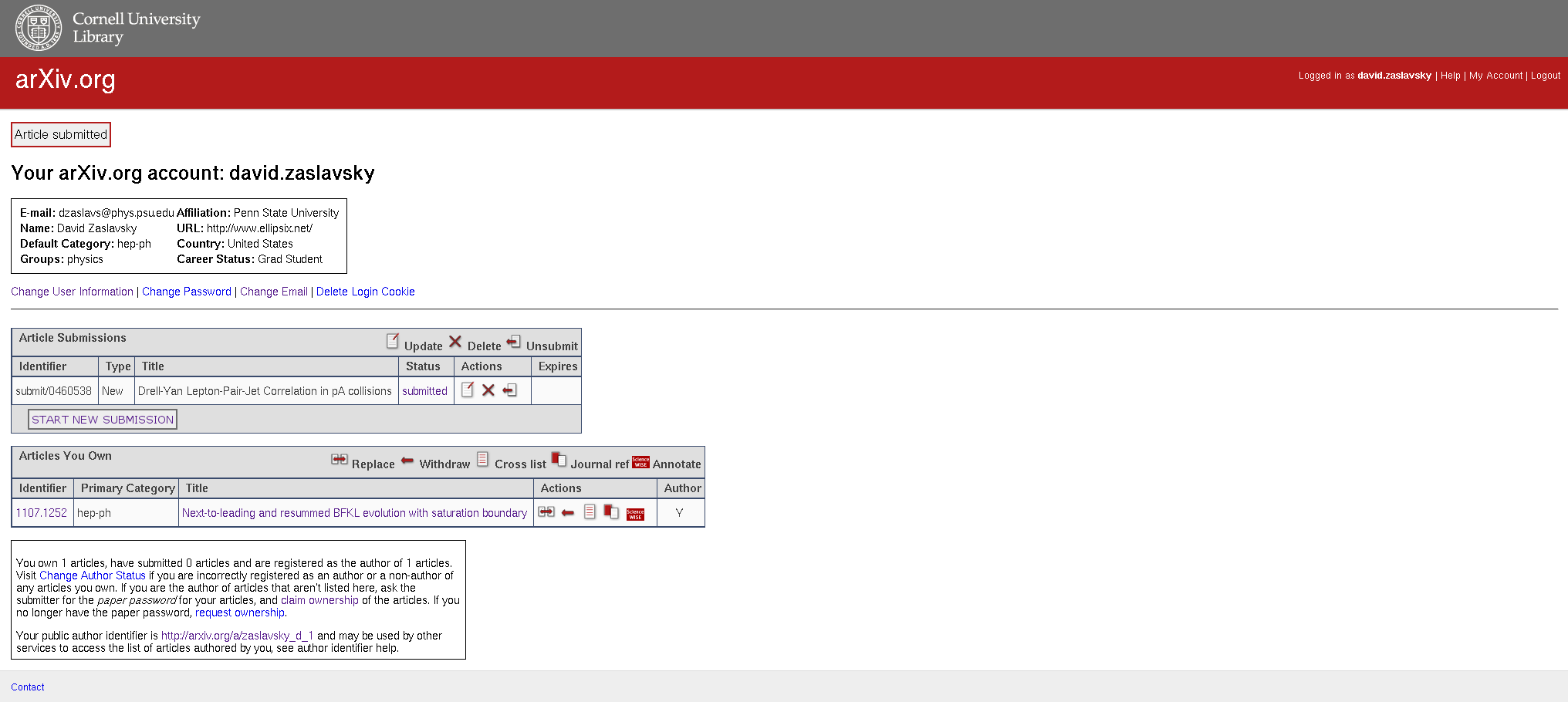
Task: Click the Author column Y value
Action: pyautogui.click(x=679, y=513)
